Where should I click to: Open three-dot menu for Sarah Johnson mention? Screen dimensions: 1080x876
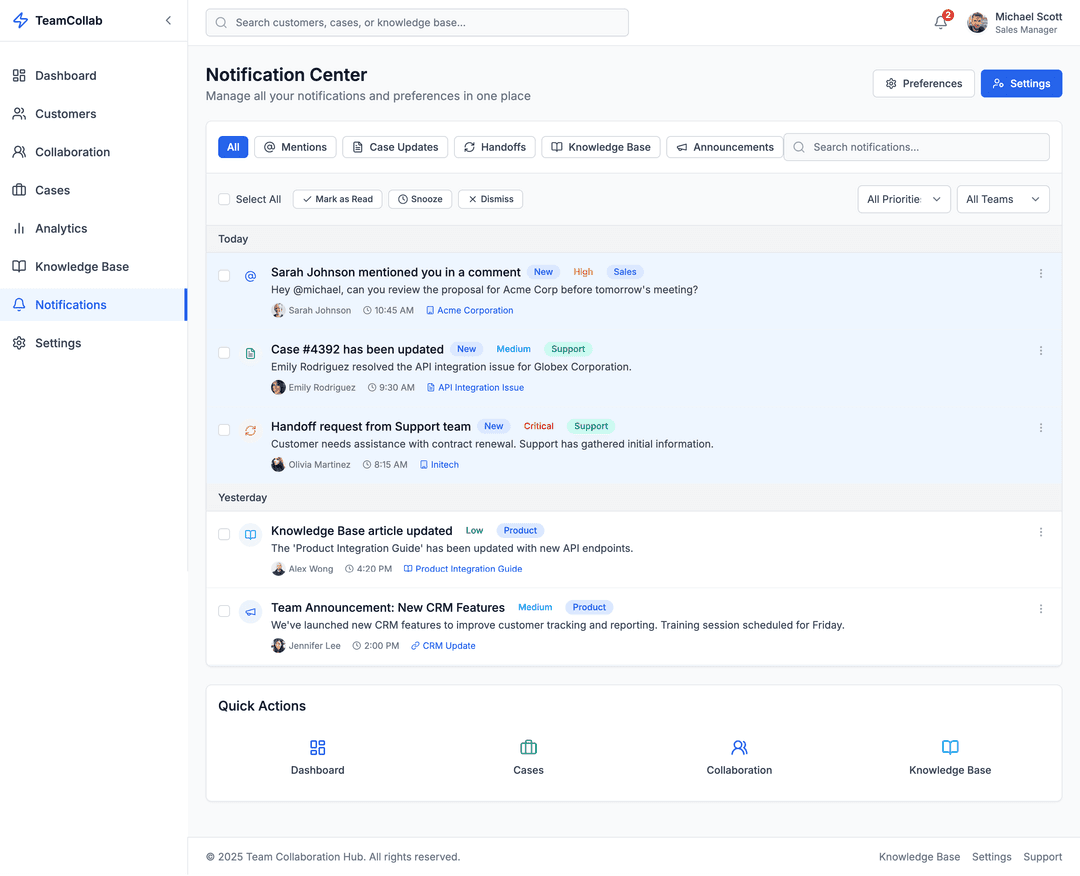1041,274
